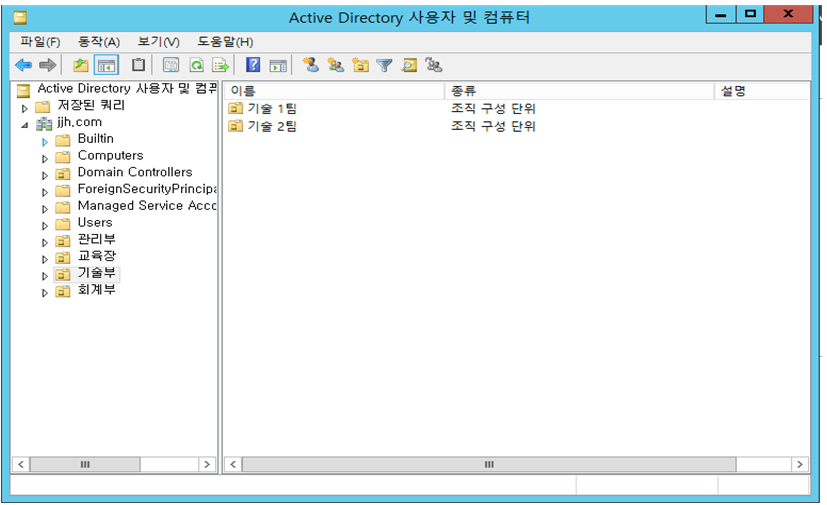827x505 pixels.
Task: Click the folder icon of 기술 1팀 row
Action: (x=235, y=109)
